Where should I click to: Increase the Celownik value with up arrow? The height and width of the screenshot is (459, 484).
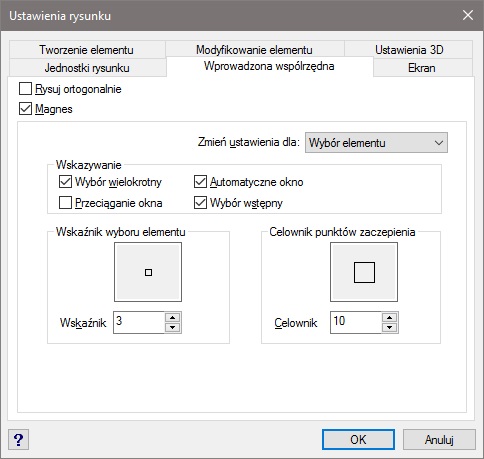coord(389,317)
